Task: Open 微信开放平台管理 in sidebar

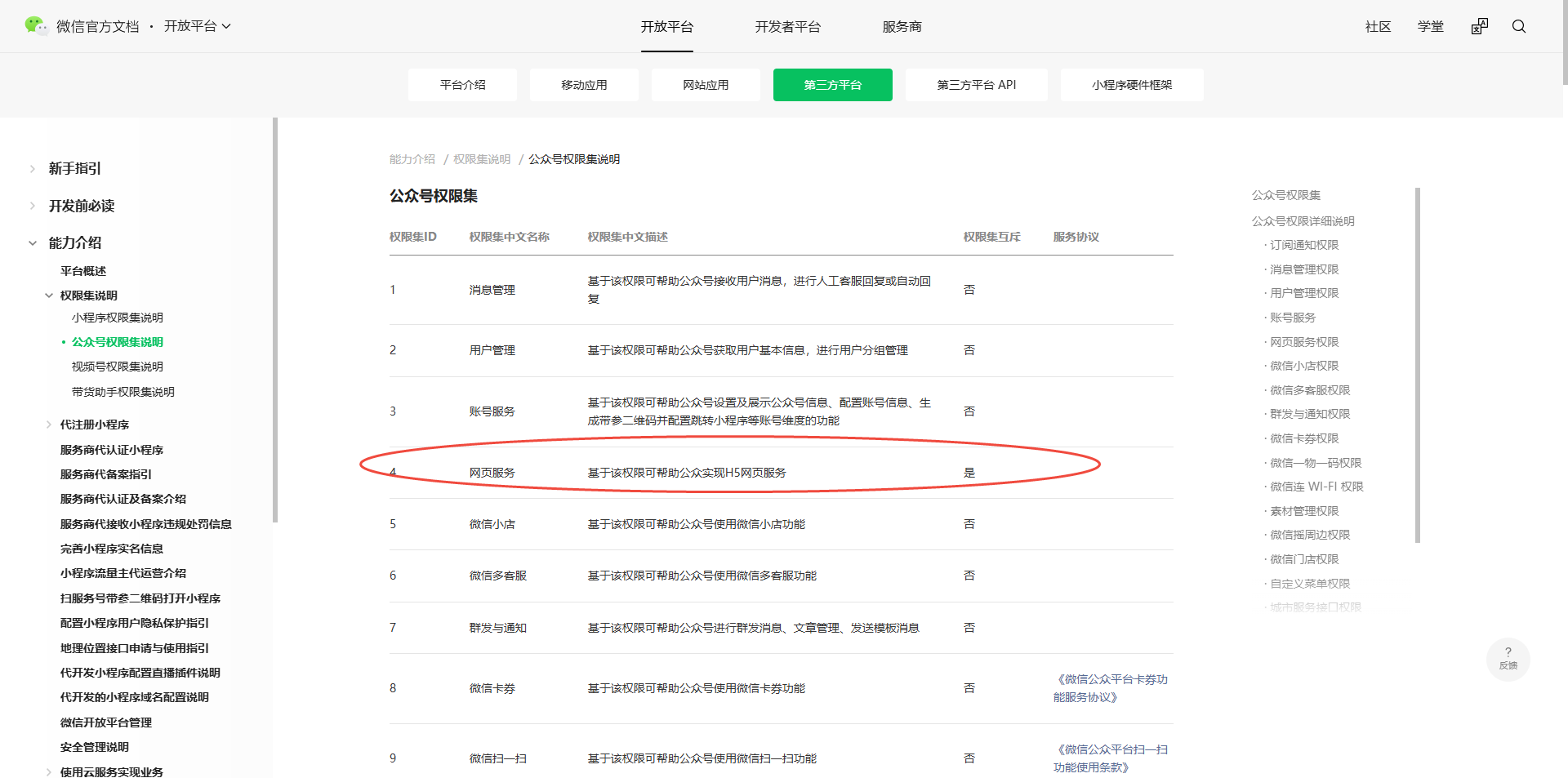Action: coord(106,722)
